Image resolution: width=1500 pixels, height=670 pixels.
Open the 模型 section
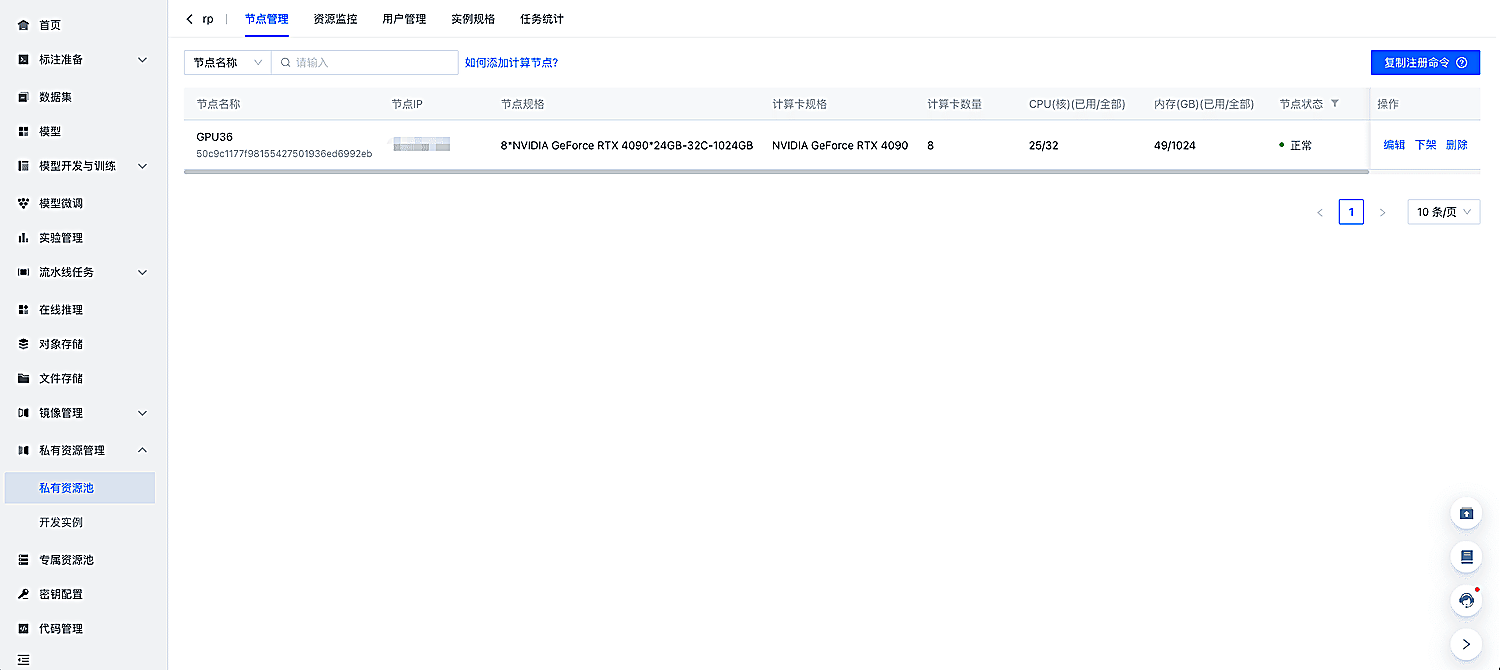[50, 131]
